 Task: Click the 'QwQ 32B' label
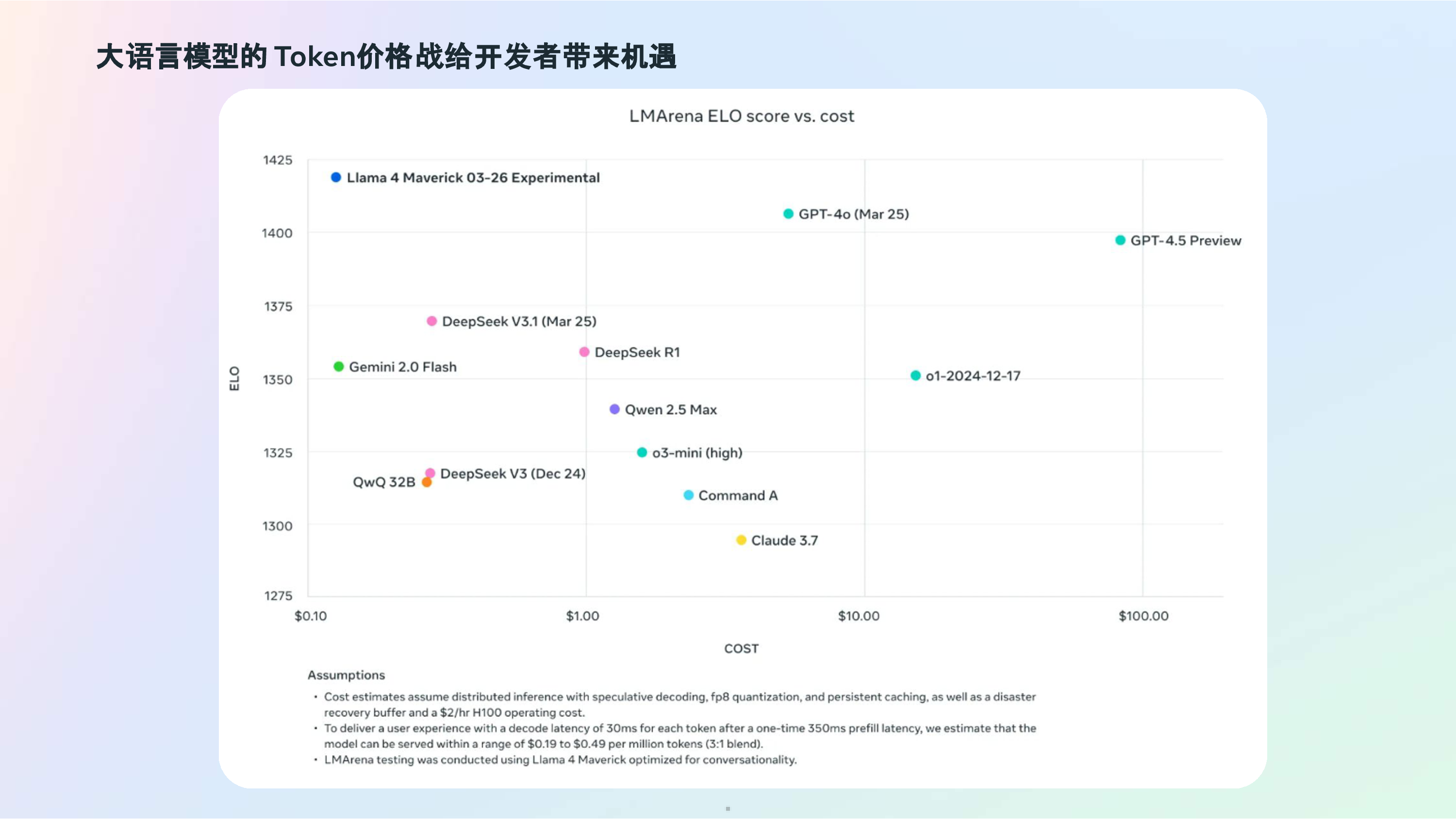click(x=384, y=482)
